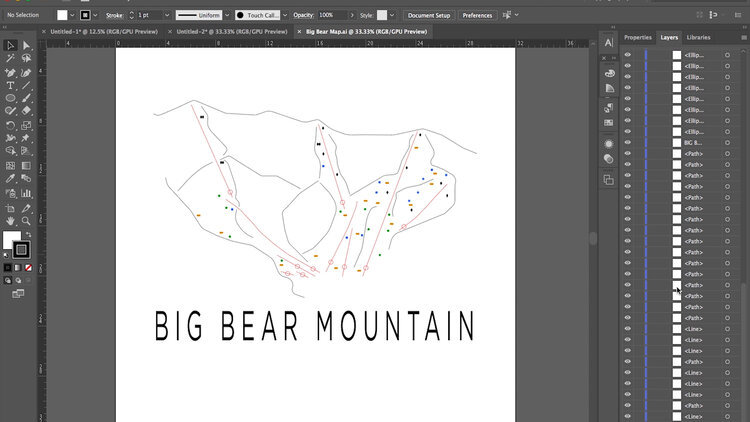
Task: Select the Blend tool
Action: [x=26, y=178]
